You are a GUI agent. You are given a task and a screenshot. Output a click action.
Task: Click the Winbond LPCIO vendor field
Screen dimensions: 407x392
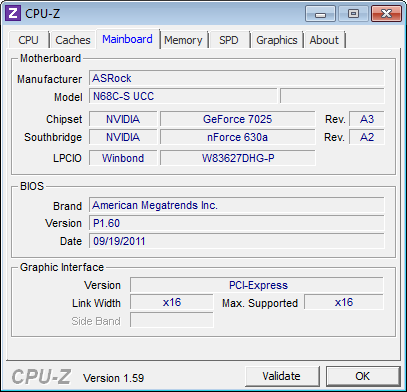[x=123, y=158]
